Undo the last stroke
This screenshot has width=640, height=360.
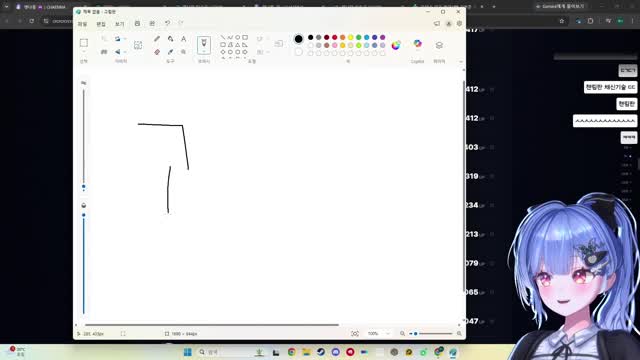point(167,23)
